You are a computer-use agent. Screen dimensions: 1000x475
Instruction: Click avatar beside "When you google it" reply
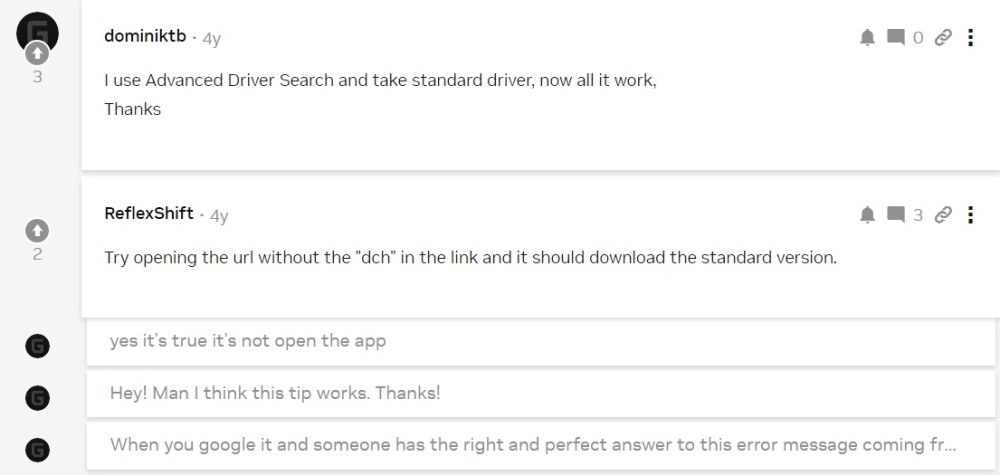click(x=37, y=449)
